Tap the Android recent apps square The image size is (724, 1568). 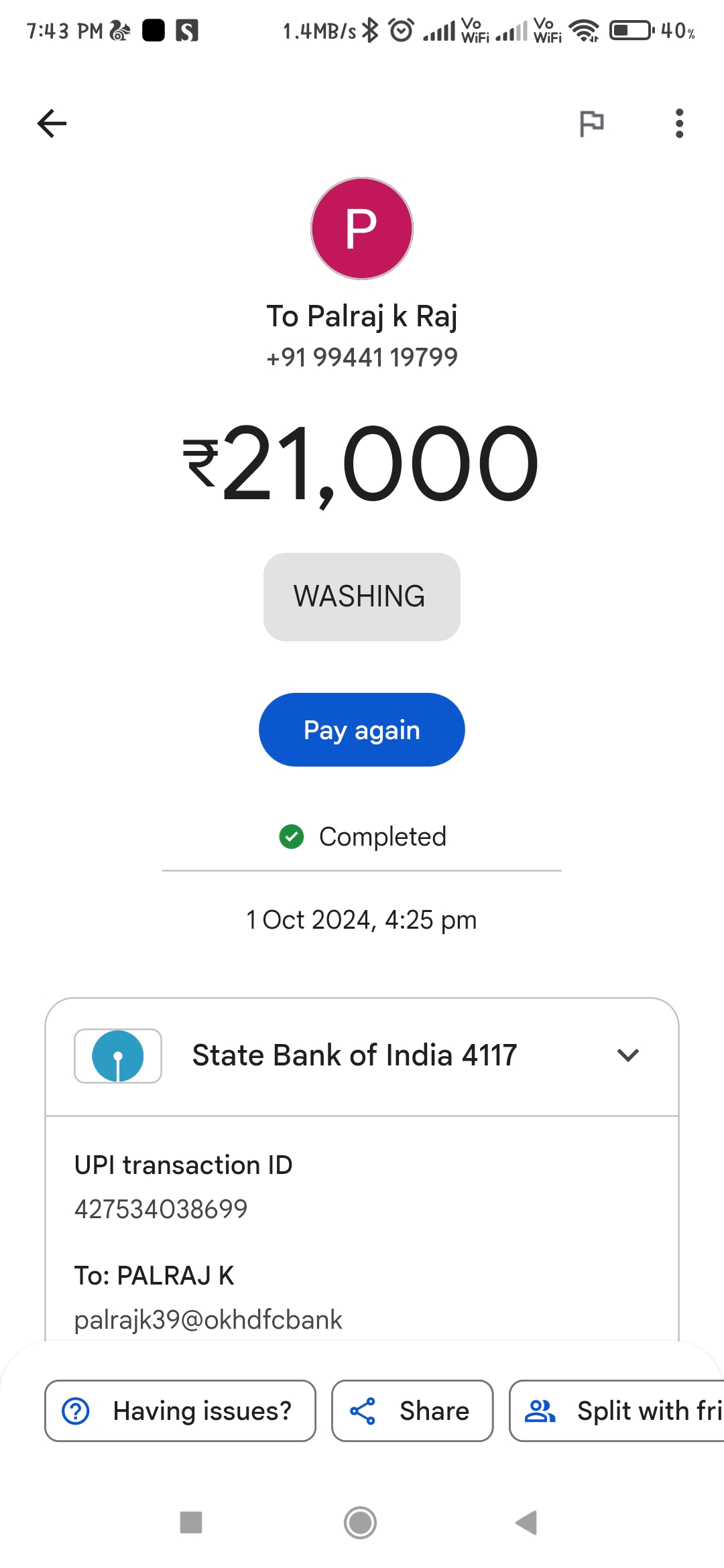pos(191,1522)
